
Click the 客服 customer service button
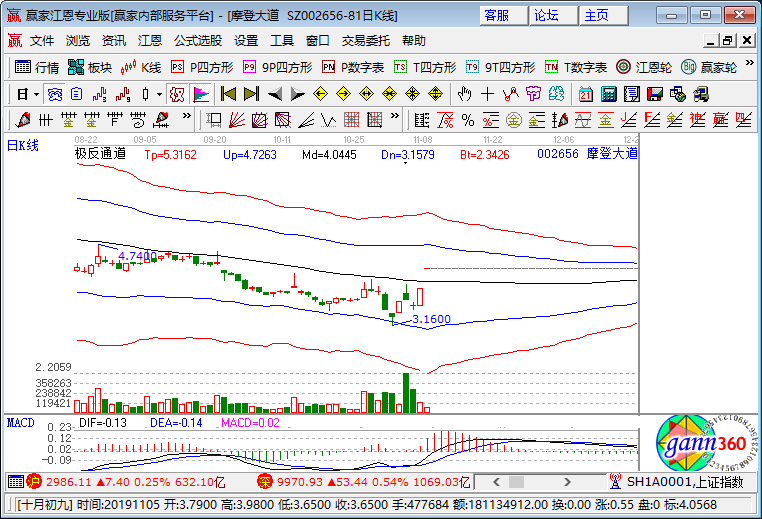click(503, 16)
